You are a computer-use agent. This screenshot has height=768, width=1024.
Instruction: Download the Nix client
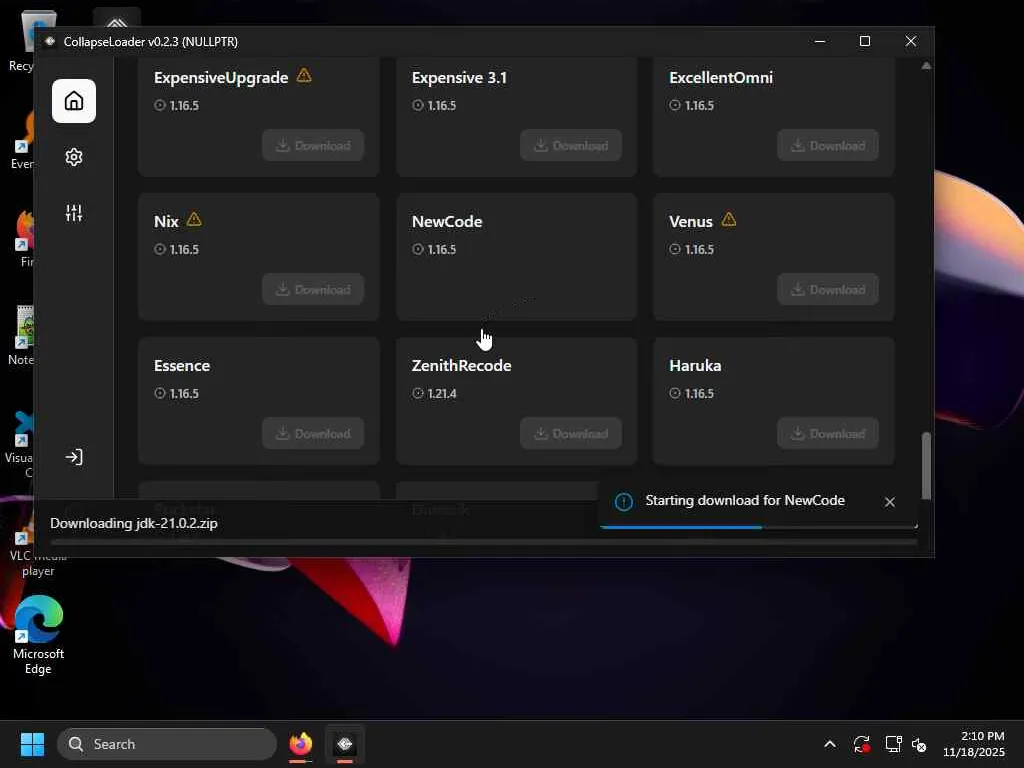313,289
